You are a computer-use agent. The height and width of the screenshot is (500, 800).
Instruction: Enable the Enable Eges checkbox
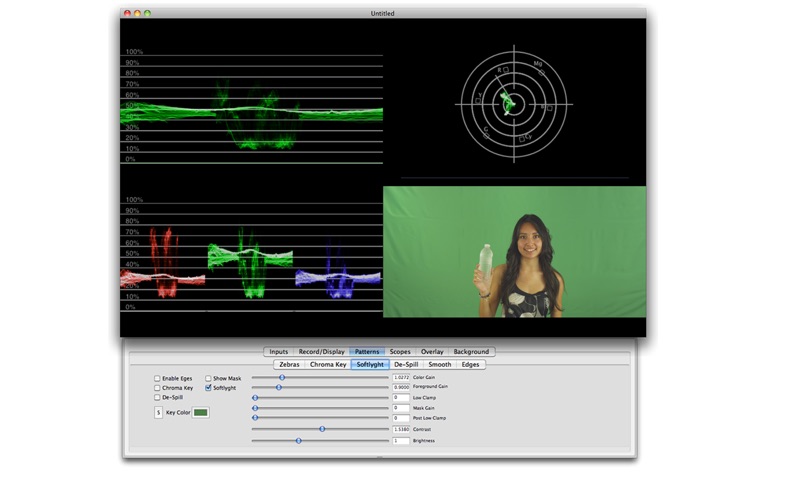[x=157, y=378]
